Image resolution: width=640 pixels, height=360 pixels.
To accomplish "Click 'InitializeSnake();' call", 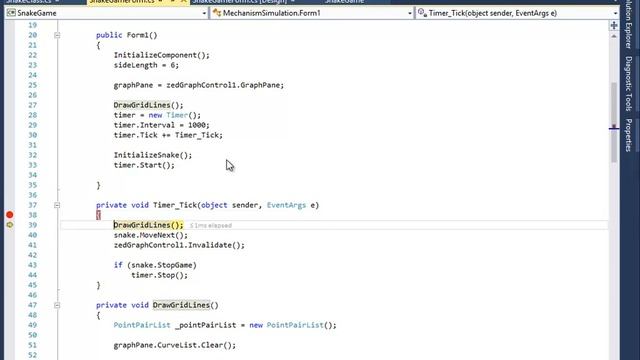I will coord(153,155).
